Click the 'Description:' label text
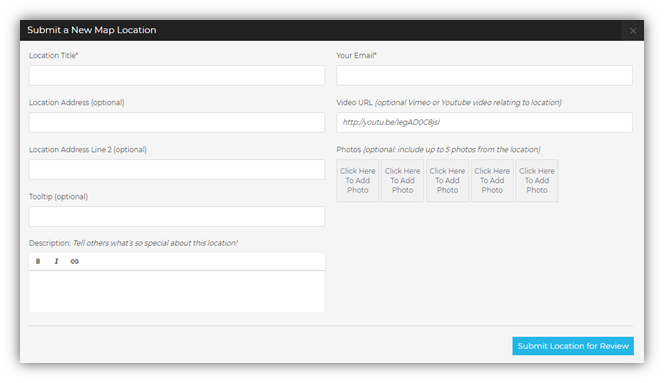664x383 pixels. click(x=50, y=243)
